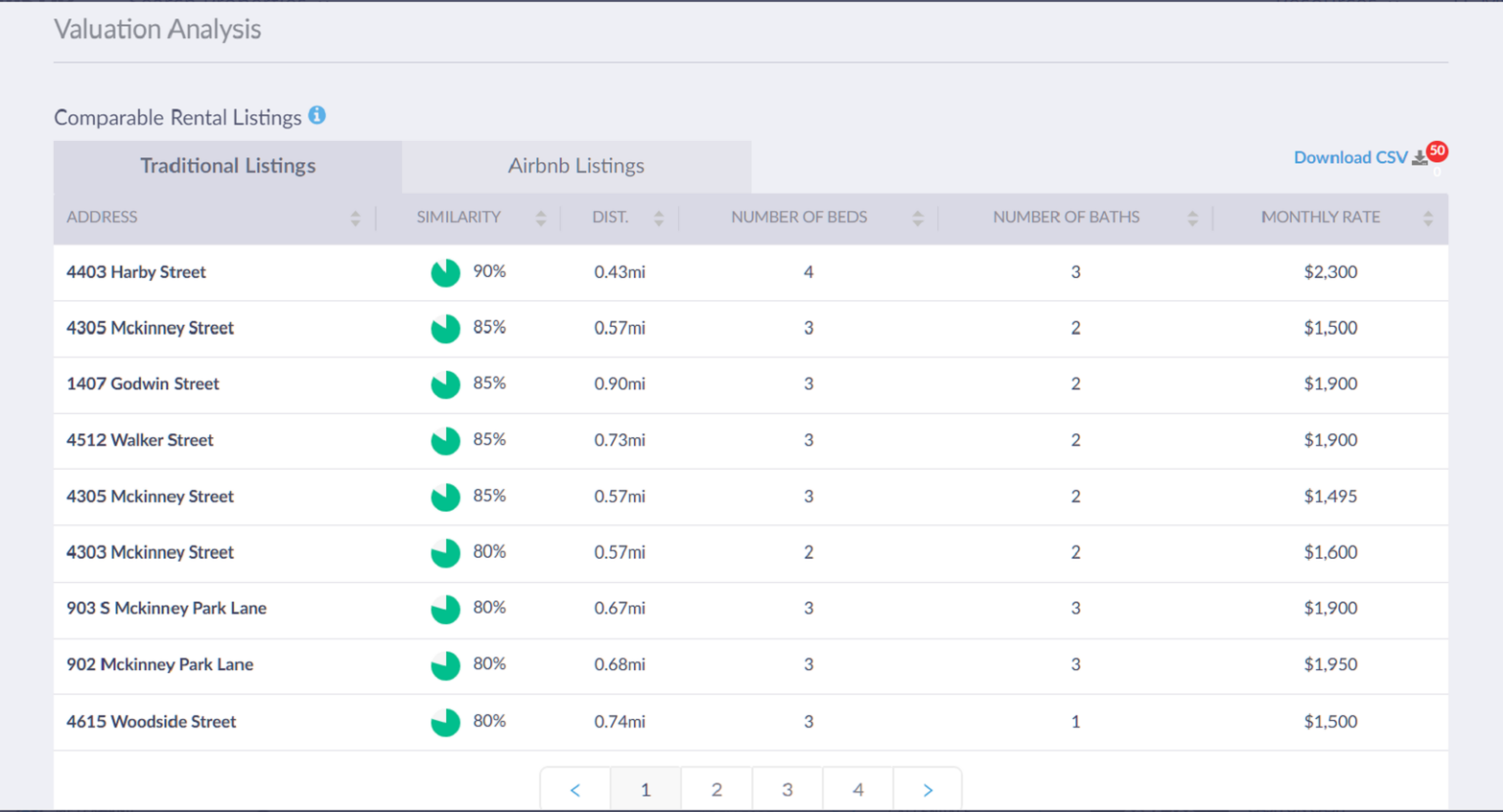Click the next page arrow in pagination
1503x812 pixels.
coord(927,789)
